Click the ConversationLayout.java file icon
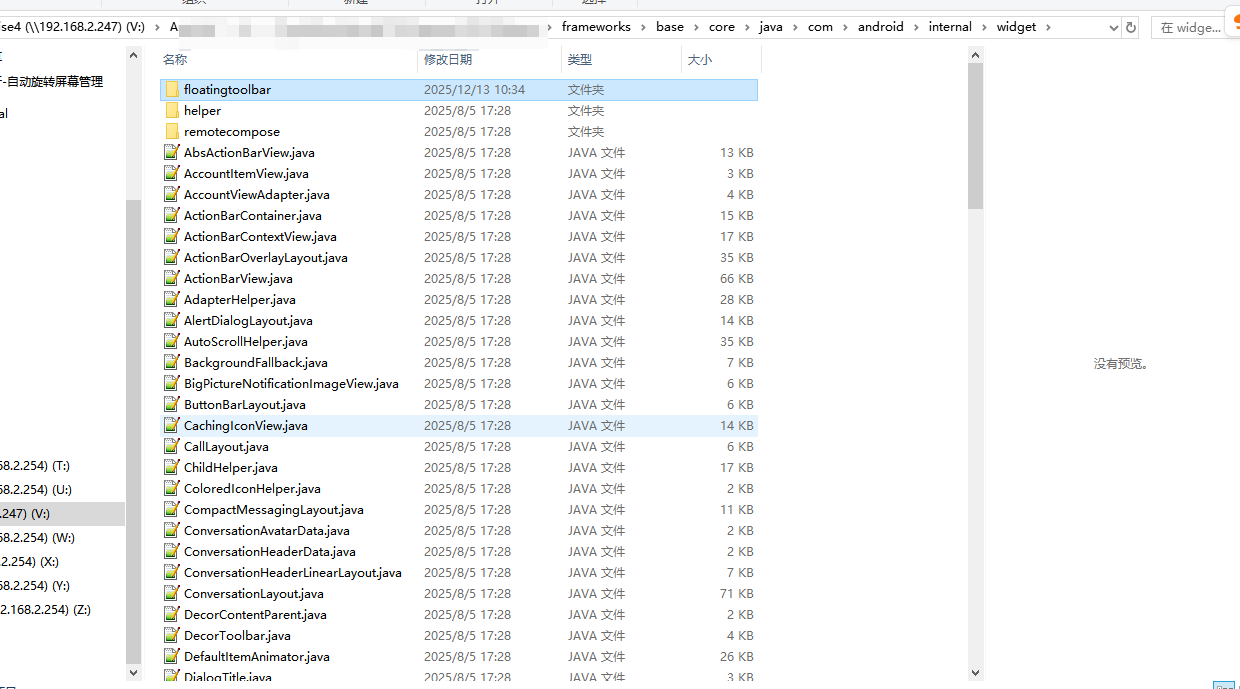Viewport: 1240px width, 689px height. coord(172,594)
